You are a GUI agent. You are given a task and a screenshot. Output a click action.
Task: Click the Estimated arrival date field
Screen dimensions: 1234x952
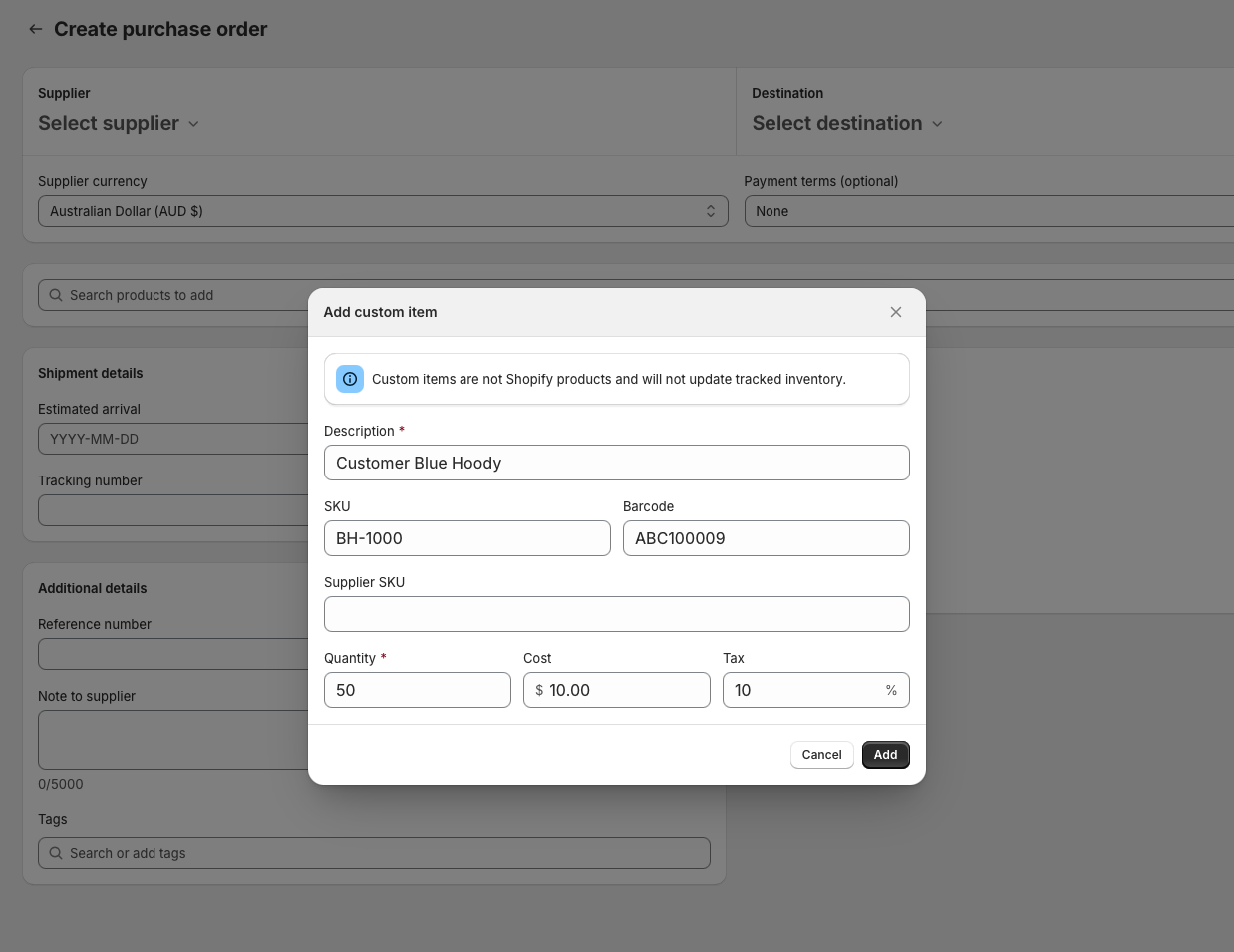click(173, 439)
